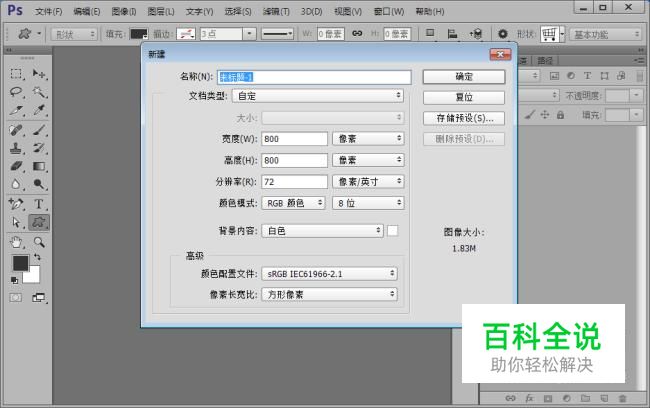This screenshot has width=650, height=408.
Task: Select the Blur droplet tool
Action: click(16, 184)
